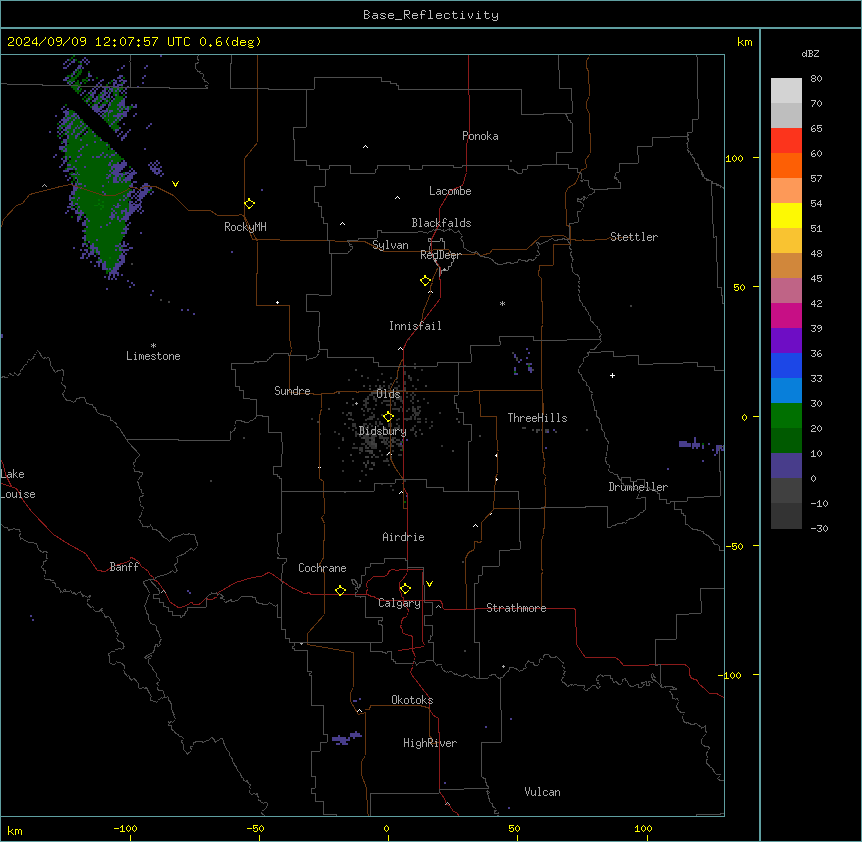Click the dBZ legend heading
Image resolution: width=862 pixels, height=842 pixels.
810,53
